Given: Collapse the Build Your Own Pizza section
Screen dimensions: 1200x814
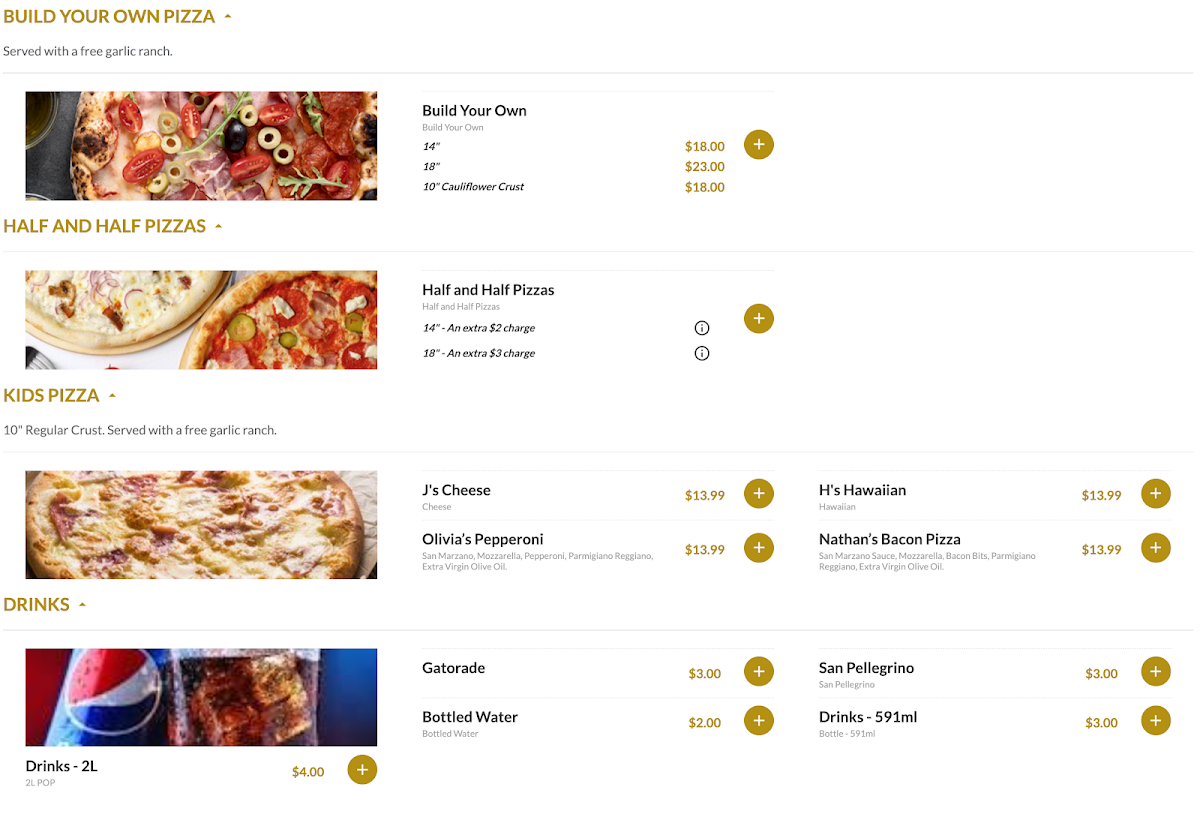Looking at the screenshot, I should tap(228, 17).
